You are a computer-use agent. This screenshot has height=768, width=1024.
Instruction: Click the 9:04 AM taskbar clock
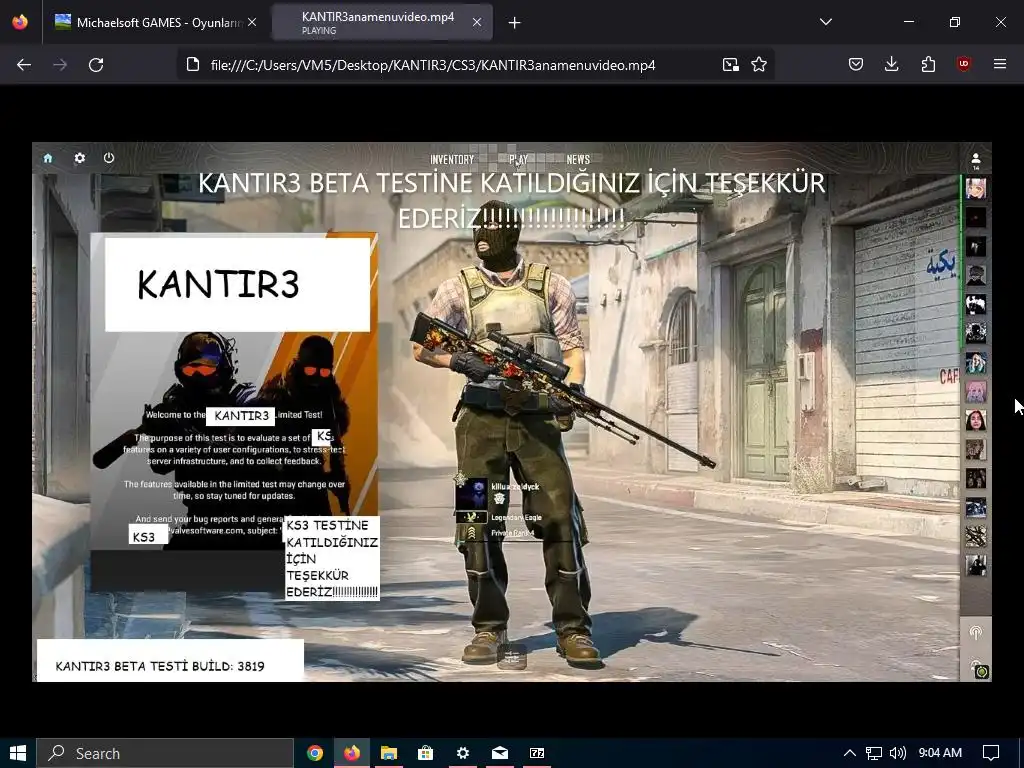click(940, 753)
